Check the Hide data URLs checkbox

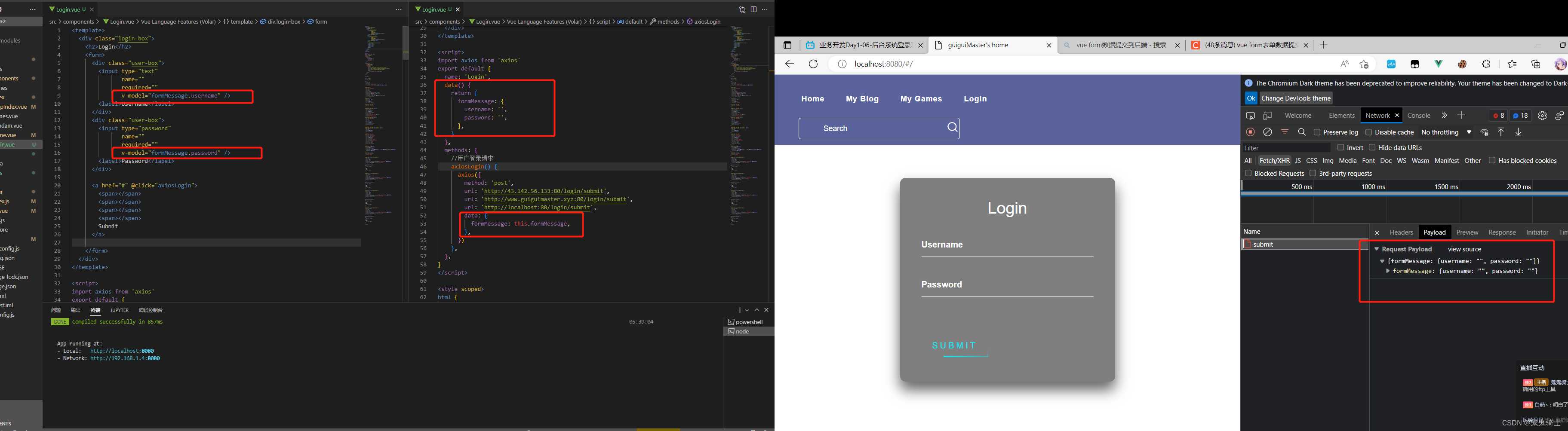(x=1372, y=147)
